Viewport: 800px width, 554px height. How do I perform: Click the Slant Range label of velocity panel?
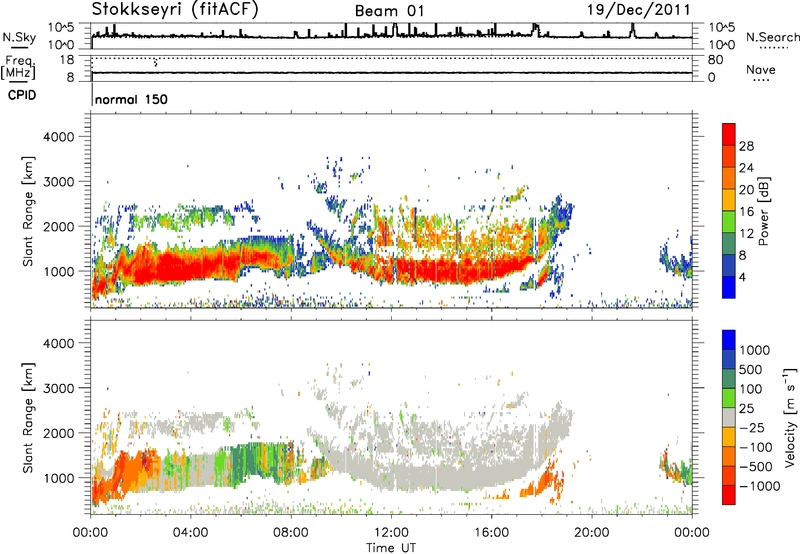[x=28, y=417]
